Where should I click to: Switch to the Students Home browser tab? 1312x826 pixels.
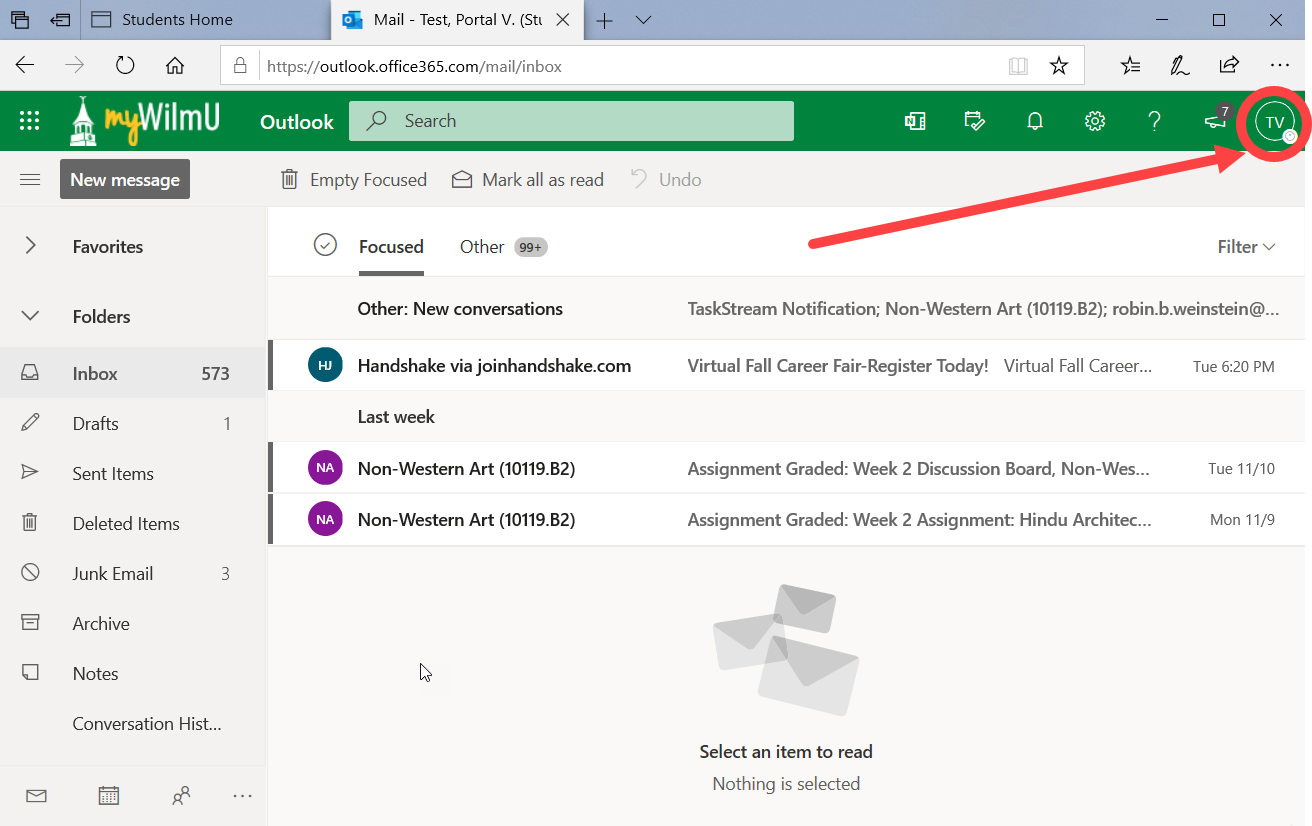click(x=207, y=20)
